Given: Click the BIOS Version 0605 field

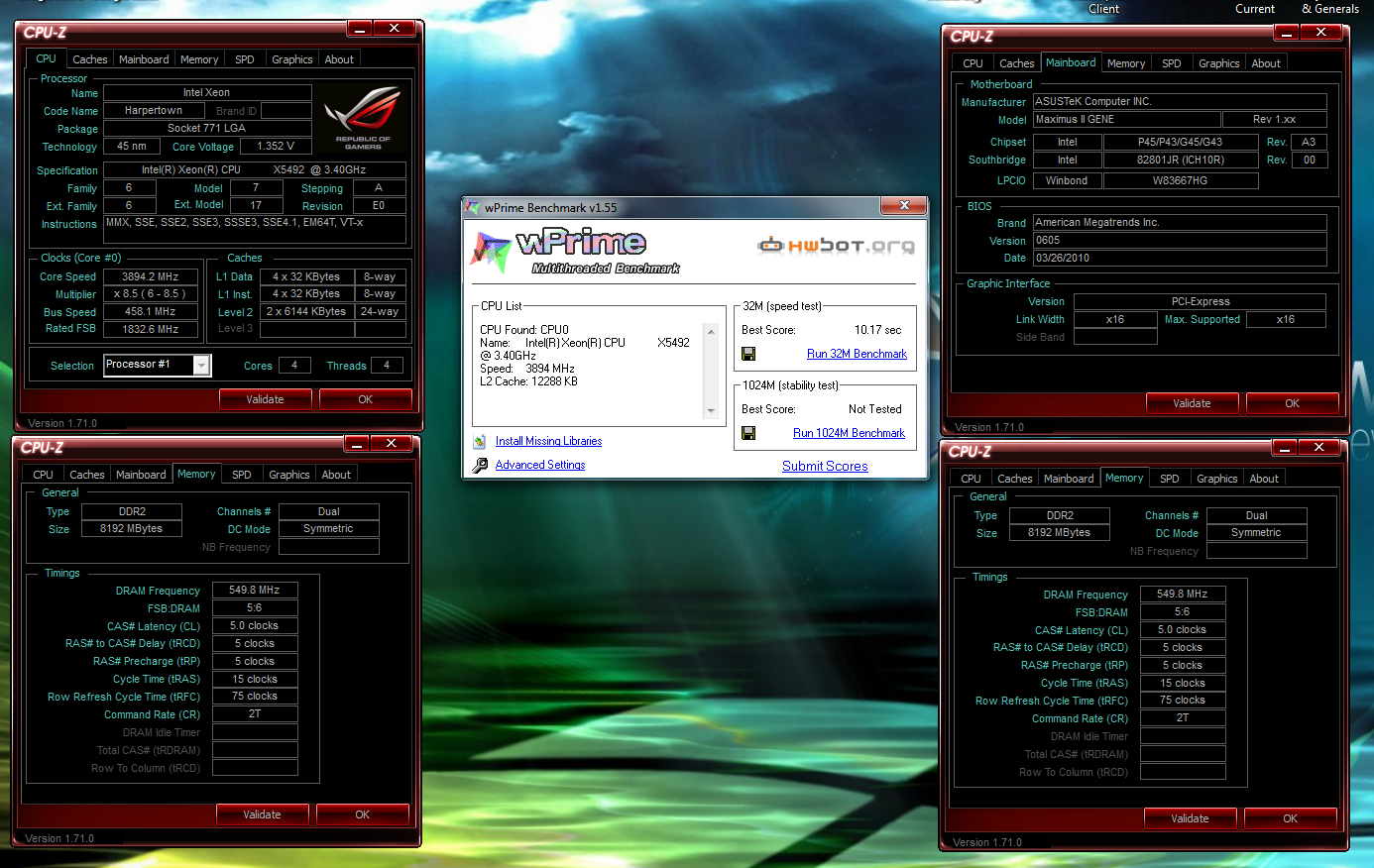Looking at the screenshot, I should tap(1180, 240).
